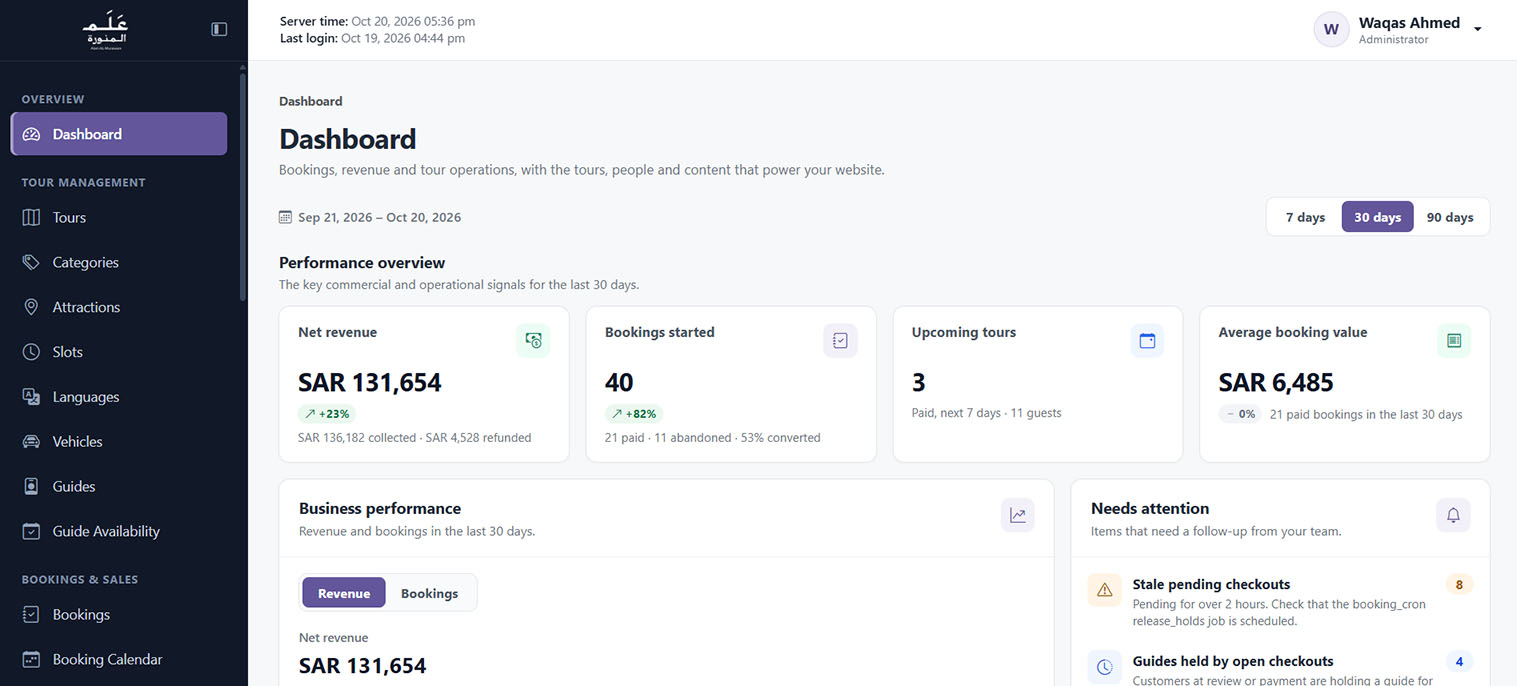The image size is (1517, 686).
Task: Click the sidebar scrollbar
Action: [242, 185]
